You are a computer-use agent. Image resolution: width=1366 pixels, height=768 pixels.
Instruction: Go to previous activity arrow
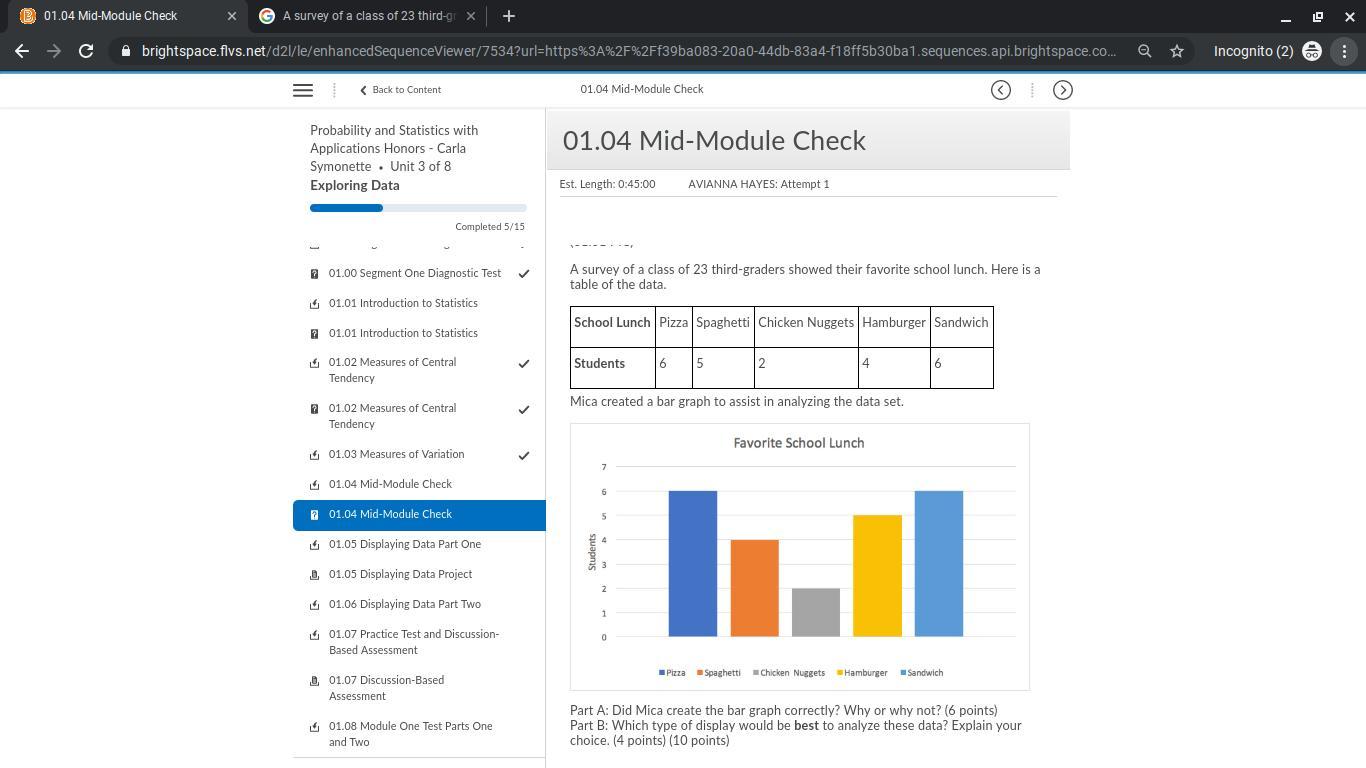tap(1001, 90)
